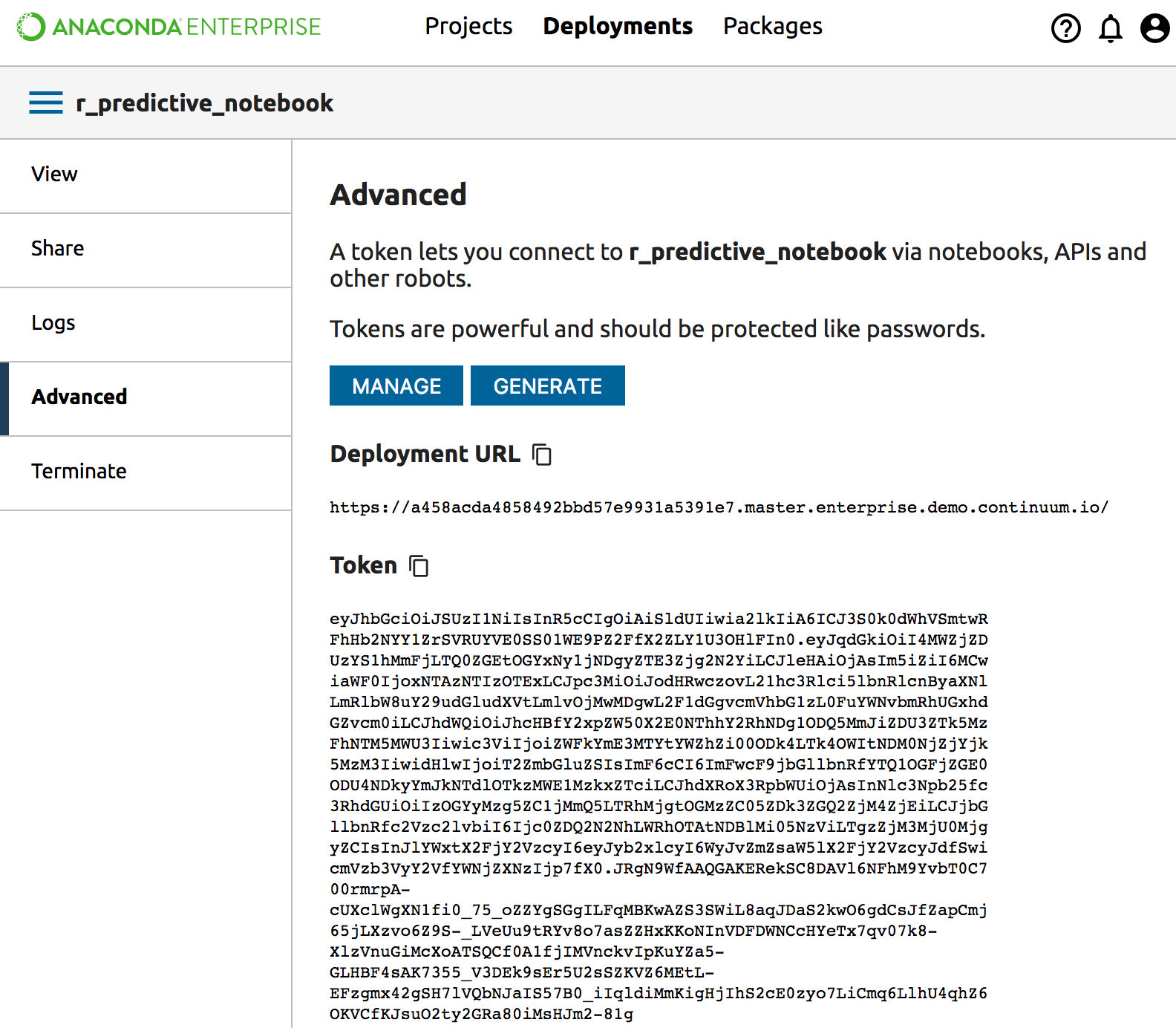Viewport: 1176px width, 1028px height.
Task: Click the Anaconda Enterprise logo
Action: click(x=169, y=27)
